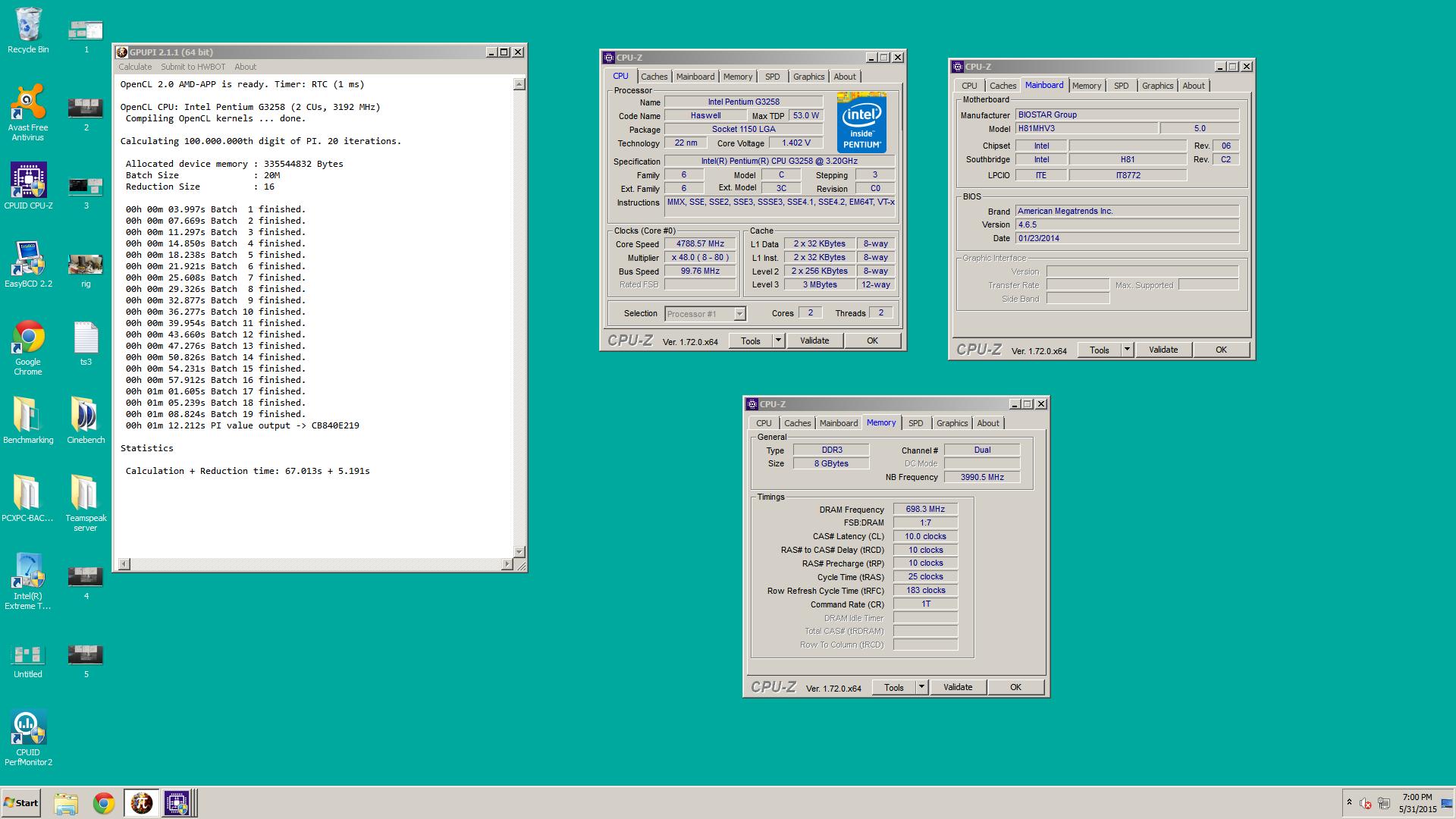
Task: Click GPUPI vertical scrollbar up arrow
Action: coord(519,84)
